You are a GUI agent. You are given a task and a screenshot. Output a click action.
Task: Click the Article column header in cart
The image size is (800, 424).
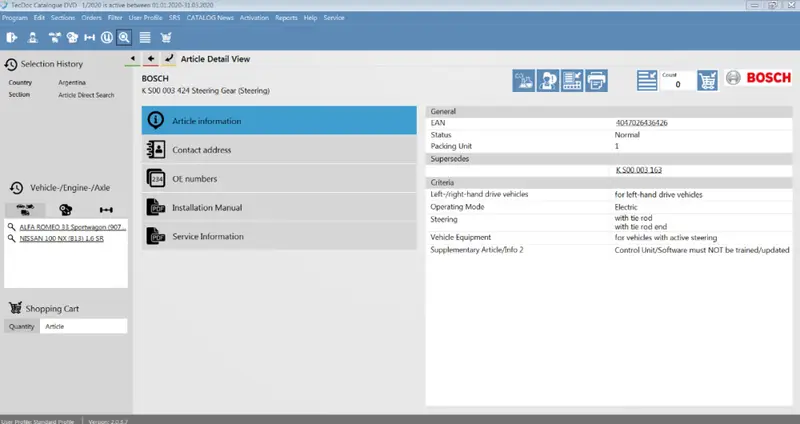pos(84,327)
